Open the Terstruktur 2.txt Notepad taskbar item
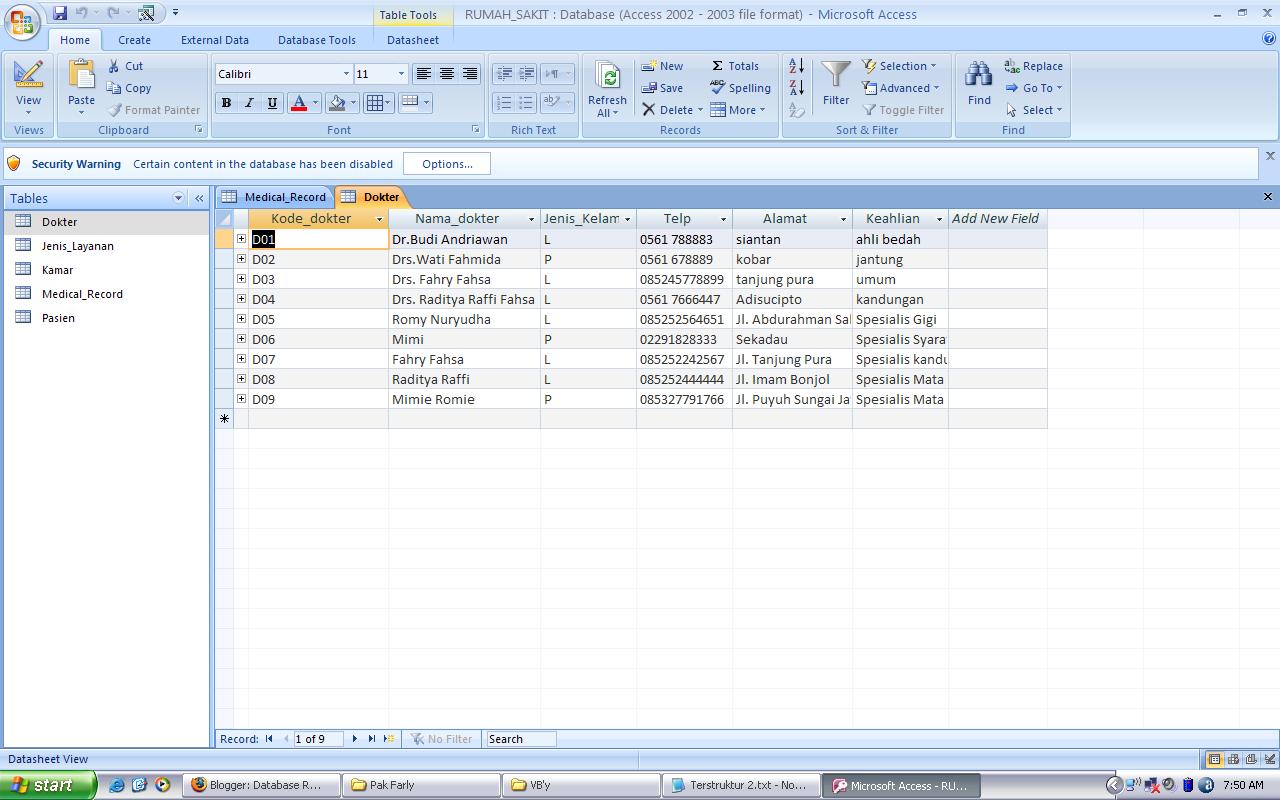Viewport: 1280px width, 800px height. click(x=740, y=785)
